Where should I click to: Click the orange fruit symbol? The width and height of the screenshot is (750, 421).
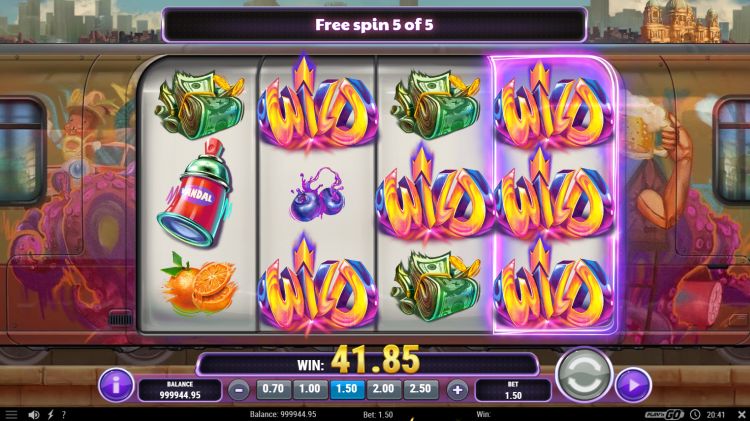pyautogui.click(x=199, y=283)
